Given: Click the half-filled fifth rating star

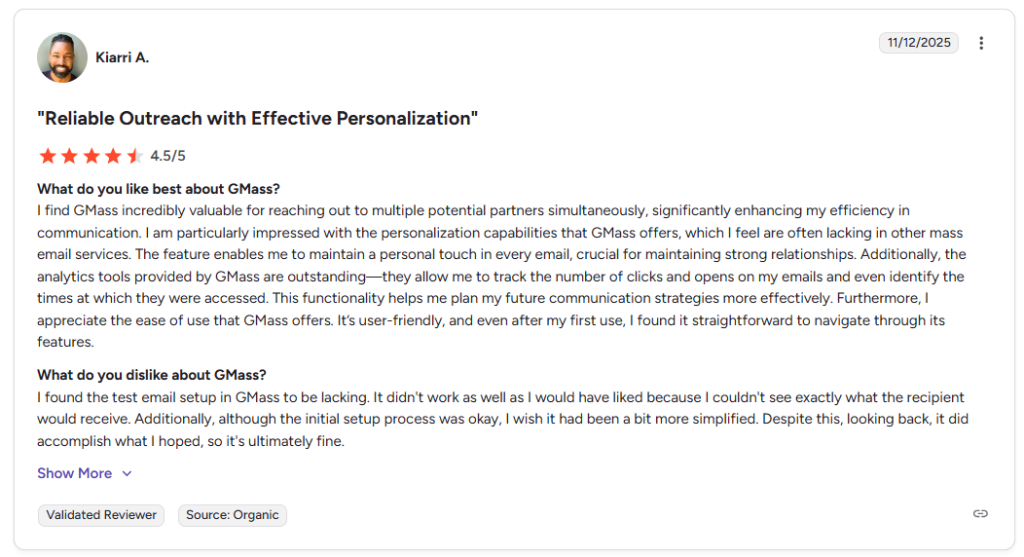Looking at the screenshot, I should (x=135, y=156).
